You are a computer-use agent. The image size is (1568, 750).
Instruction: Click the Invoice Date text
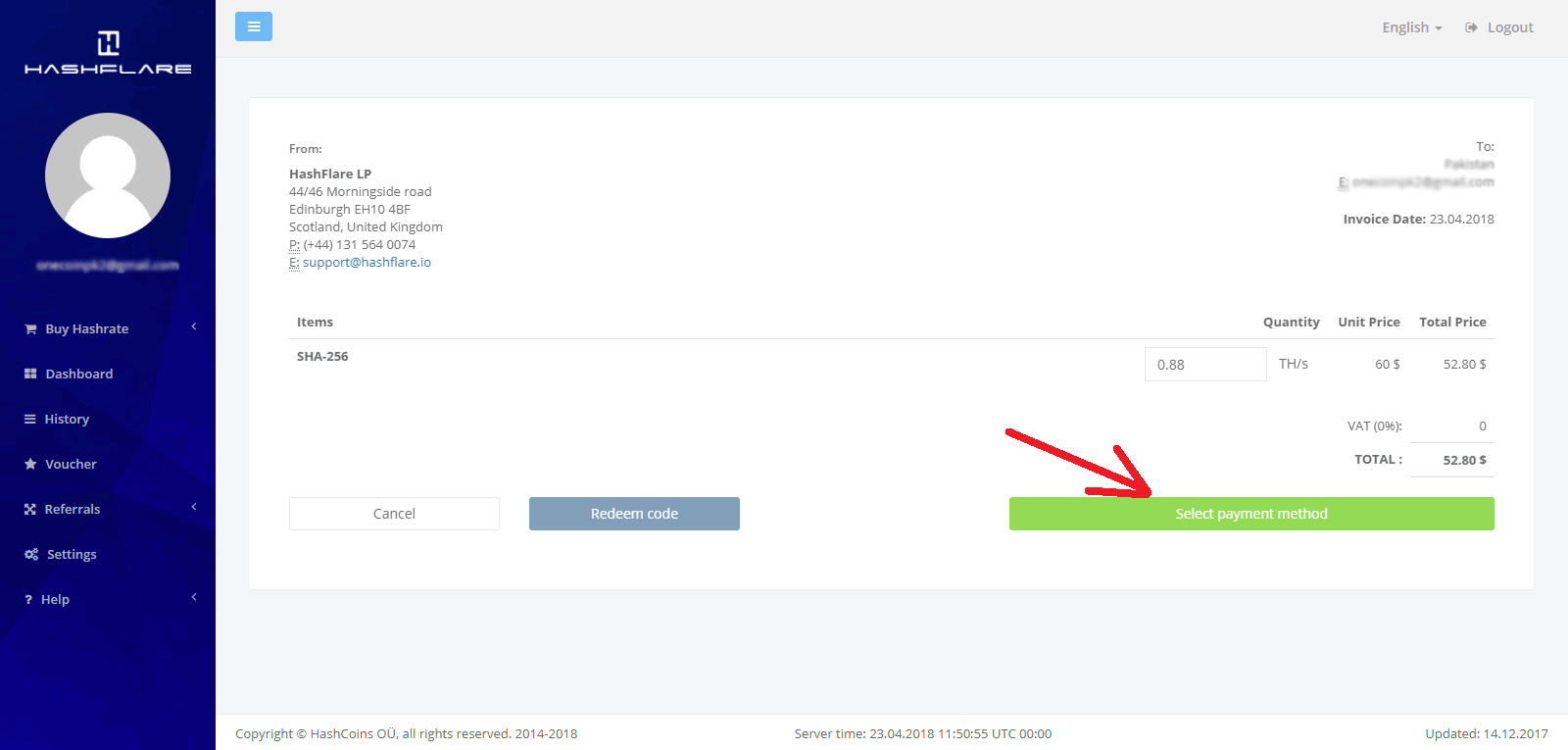[x=1418, y=220]
